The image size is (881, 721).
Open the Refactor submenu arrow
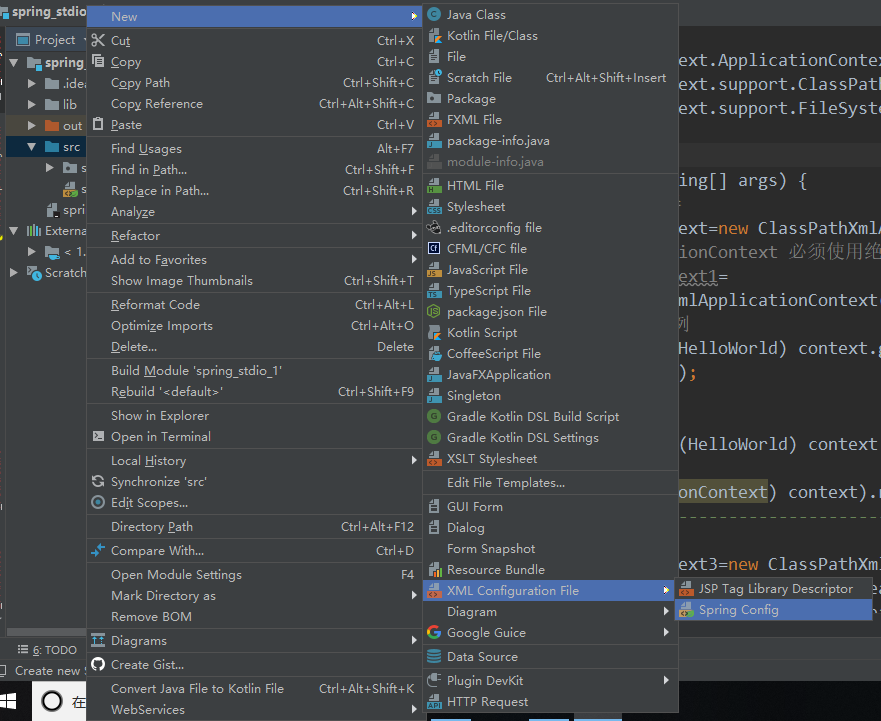coord(414,235)
